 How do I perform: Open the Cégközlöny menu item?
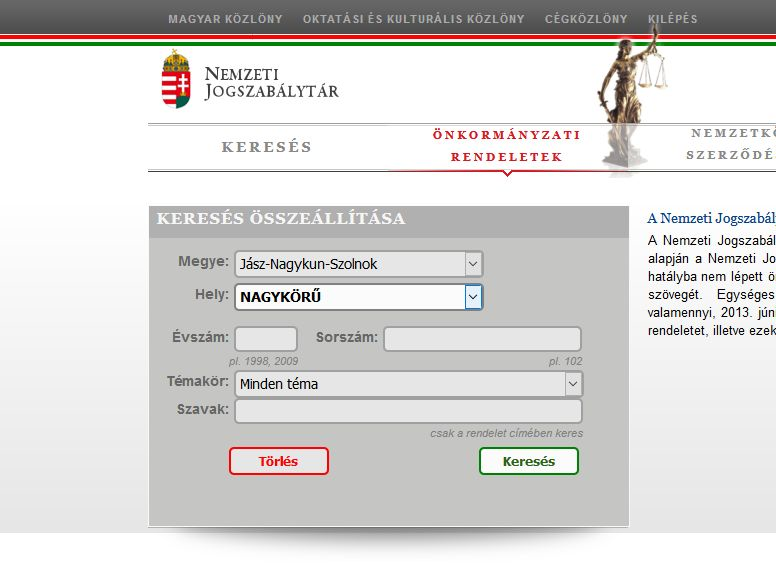(586, 19)
